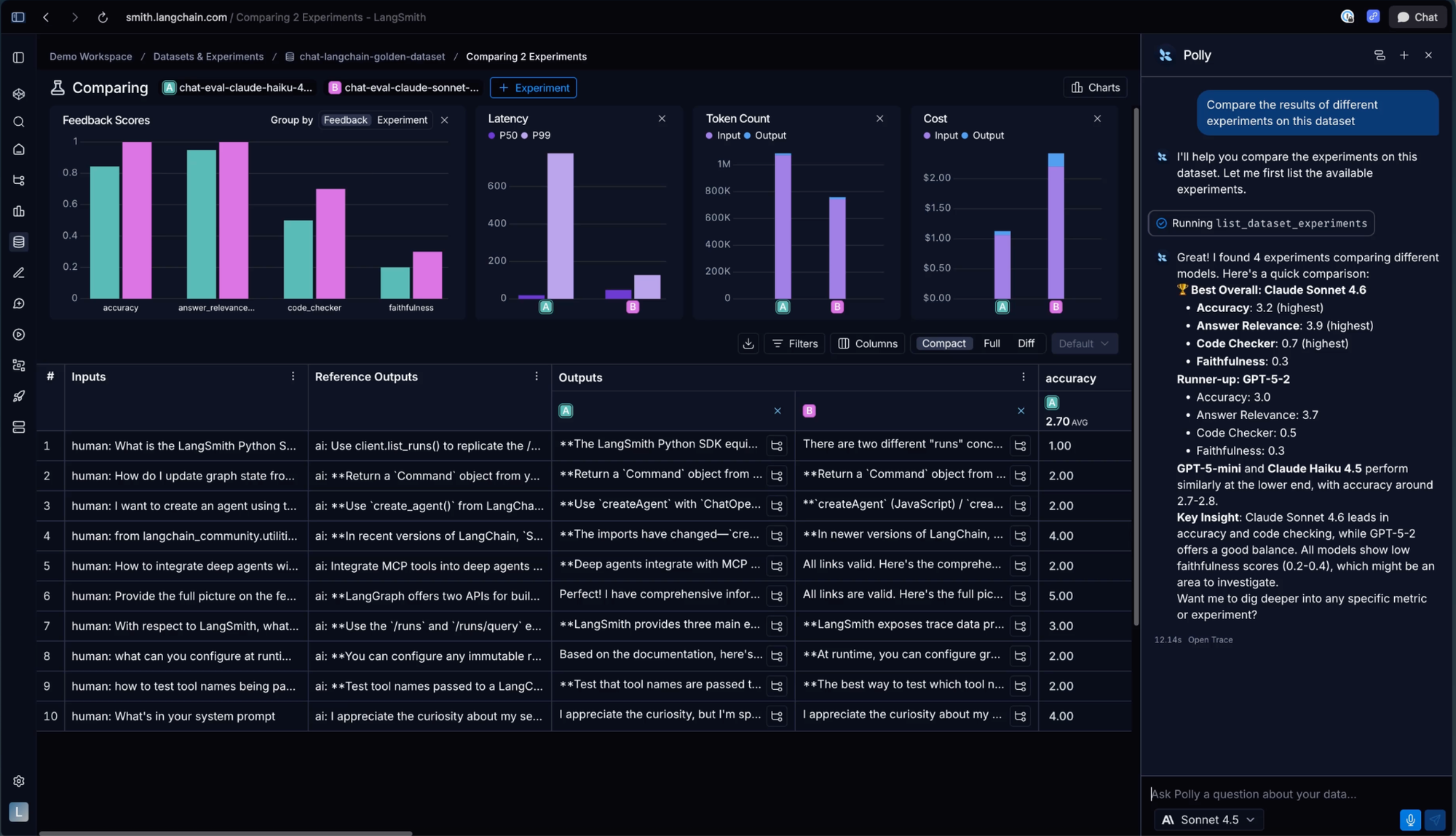Open the Sonnet 4.5 model dropdown
Image resolution: width=1456 pixels, height=836 pixels.
[1209, 820]
